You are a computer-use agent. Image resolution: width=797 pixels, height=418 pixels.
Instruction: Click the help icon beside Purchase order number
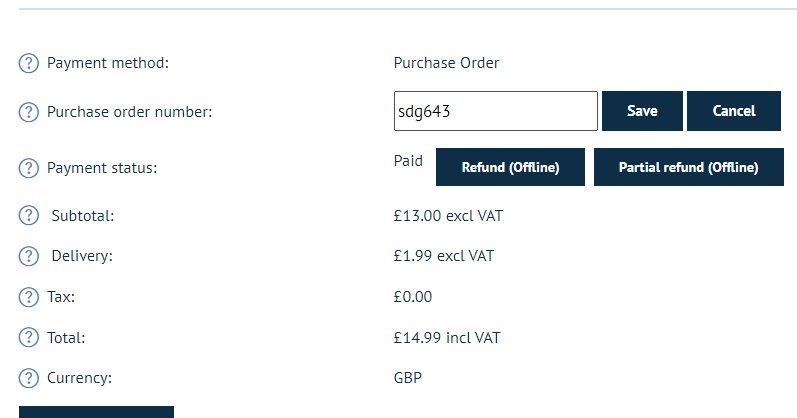28,112
